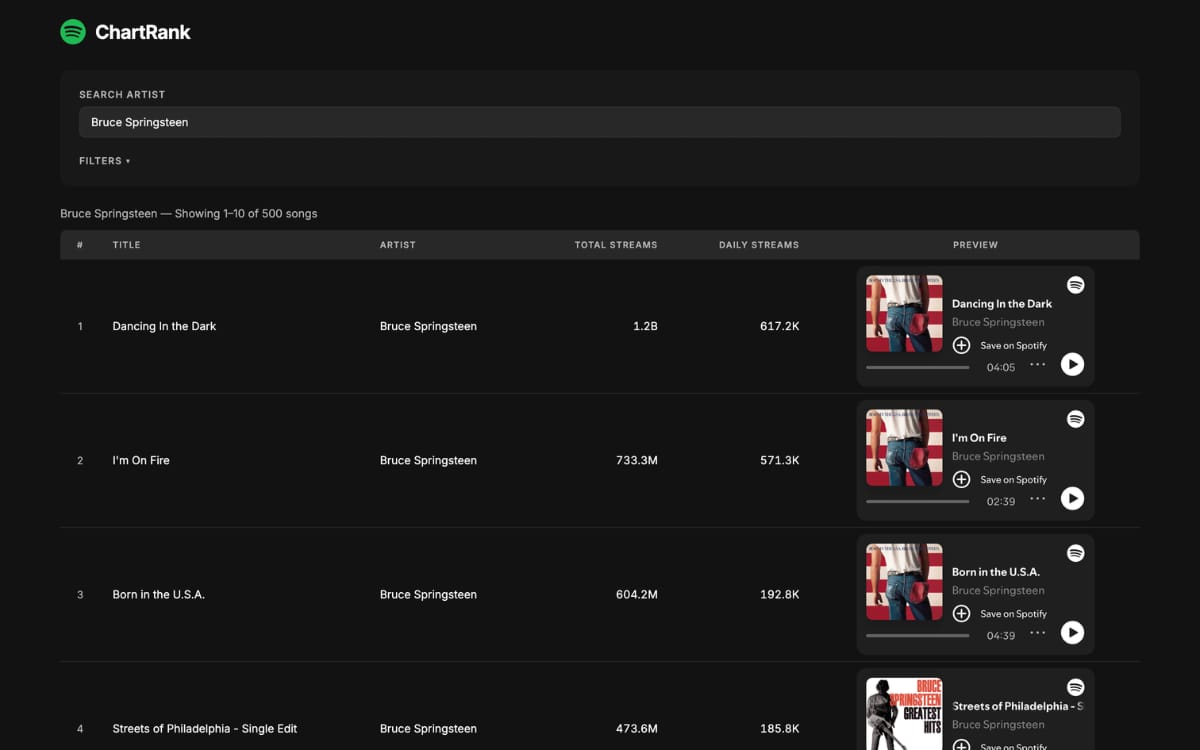The height and width of the screenshot is (750, 1200).
Task: Open Streets of Philadelphia title in preview card
Action: coord(1018,706)
